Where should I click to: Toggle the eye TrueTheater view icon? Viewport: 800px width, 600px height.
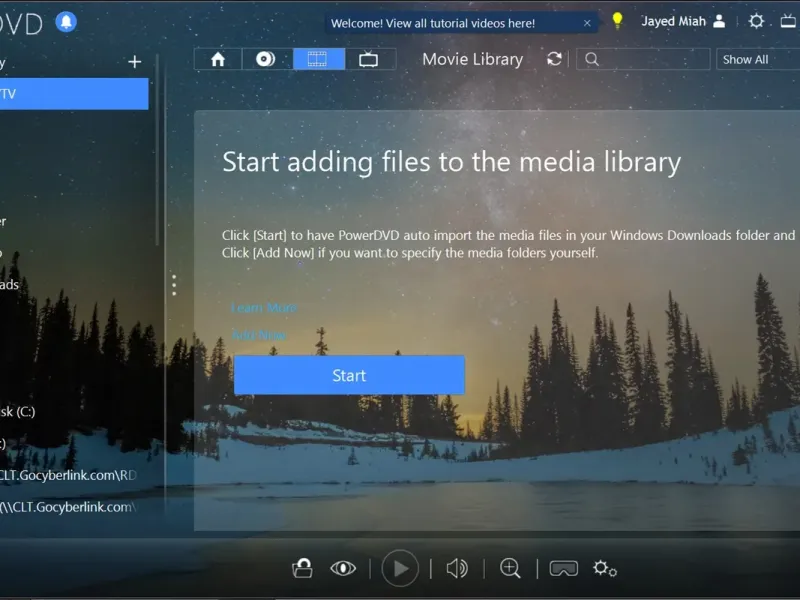343,568
